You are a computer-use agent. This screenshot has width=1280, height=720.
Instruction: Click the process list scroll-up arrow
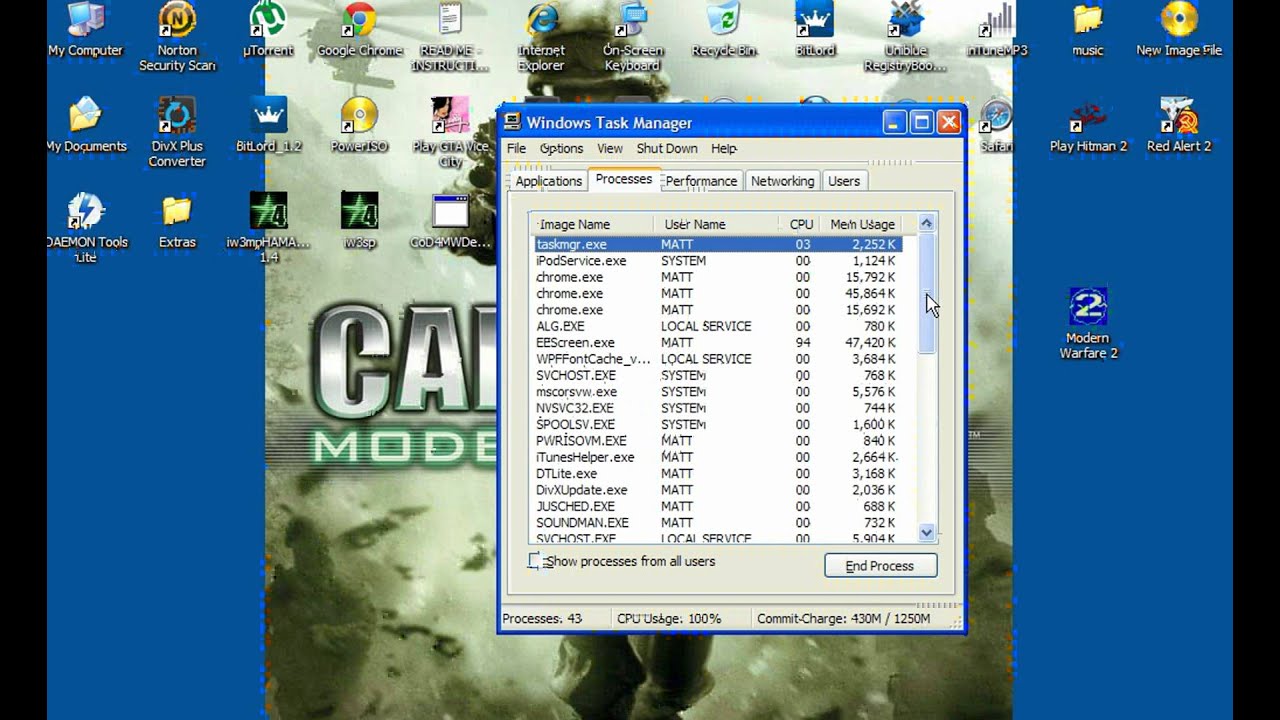[926, 223]
